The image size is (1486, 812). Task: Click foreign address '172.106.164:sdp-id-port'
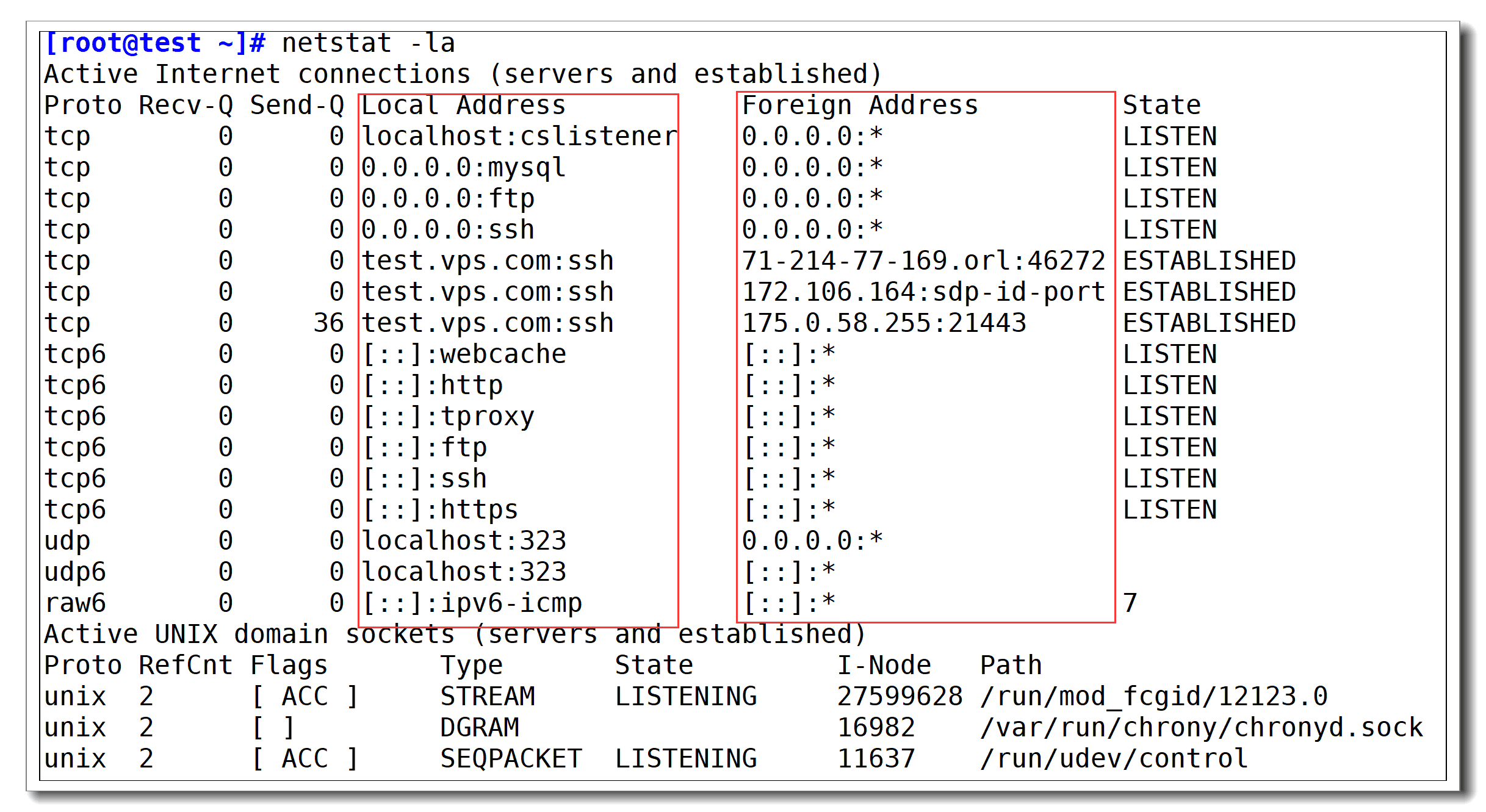pos(923,292)
